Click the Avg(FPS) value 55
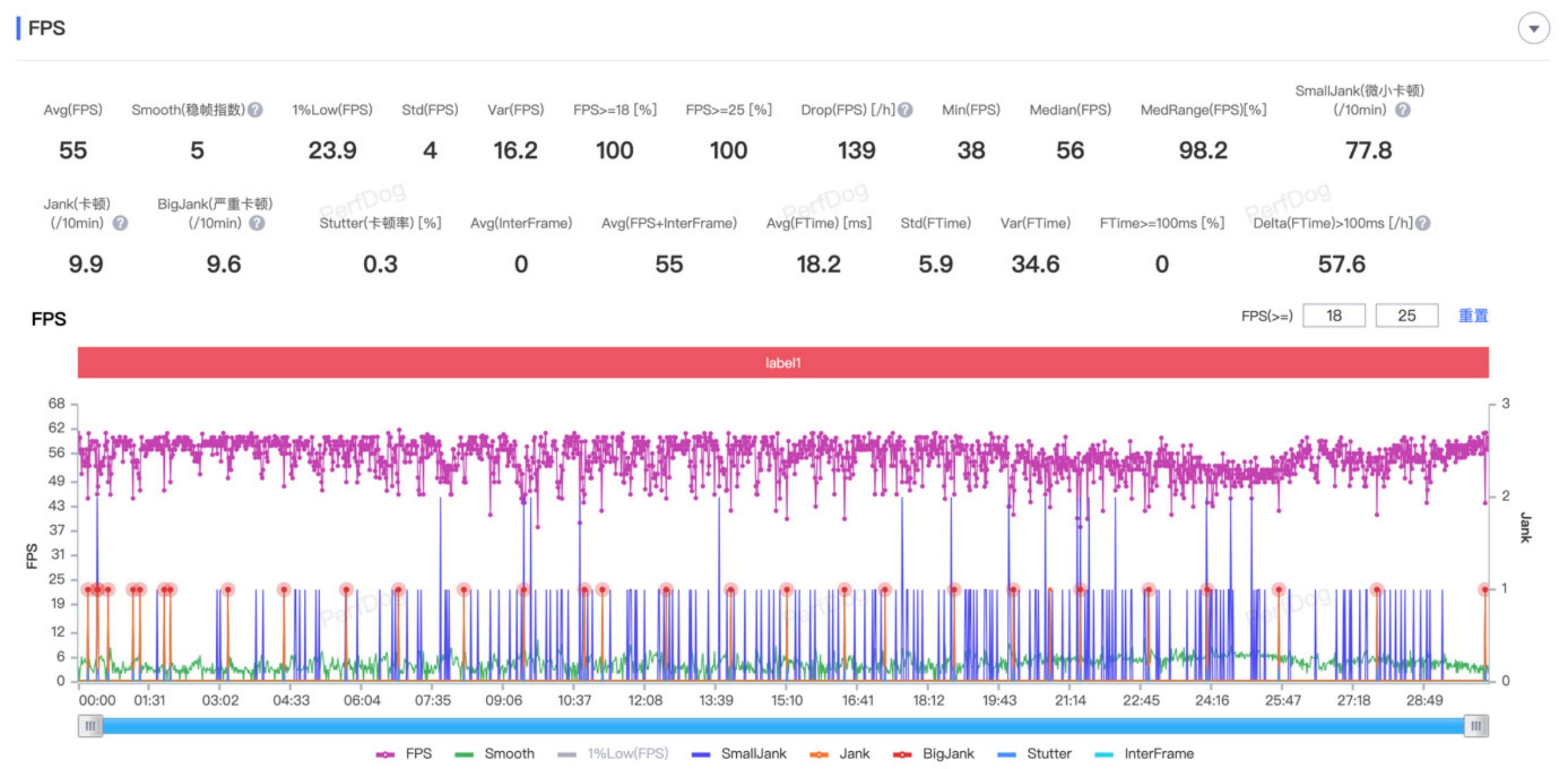This screenshot has width=1568, height=769. [x=73, y=151]
